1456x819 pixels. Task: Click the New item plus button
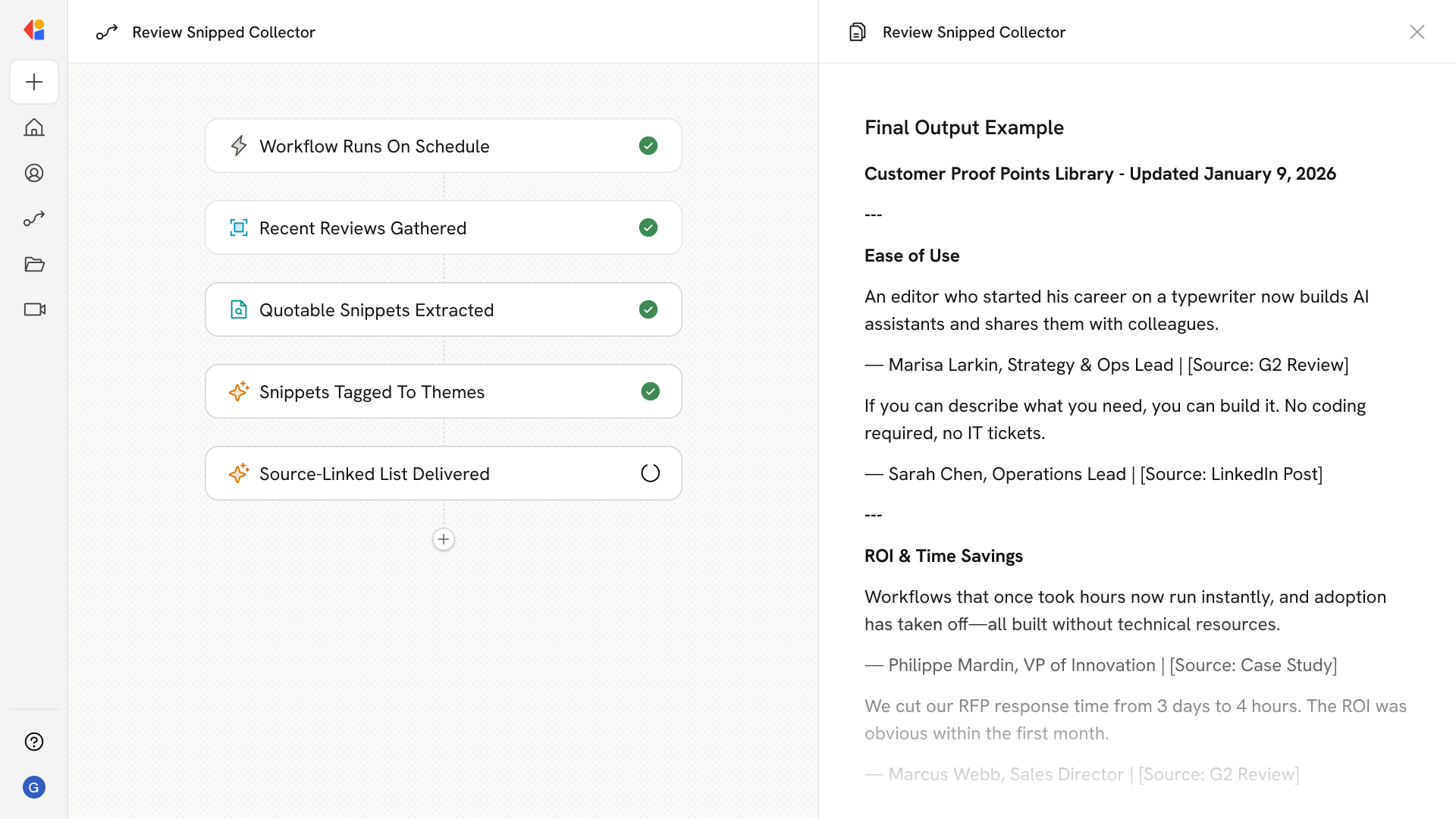[34, 82]
